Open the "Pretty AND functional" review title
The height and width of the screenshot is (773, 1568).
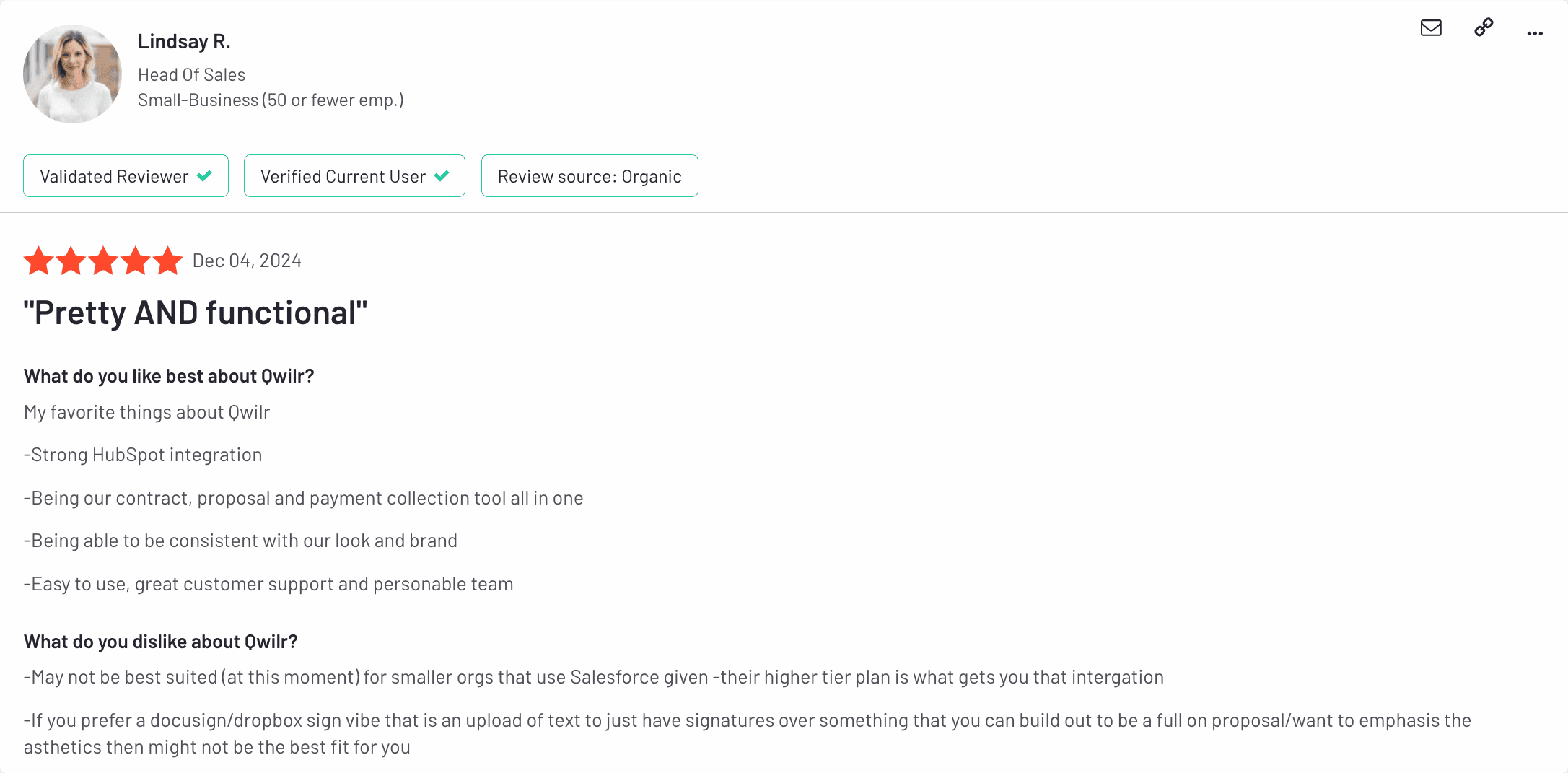(196, 313)
